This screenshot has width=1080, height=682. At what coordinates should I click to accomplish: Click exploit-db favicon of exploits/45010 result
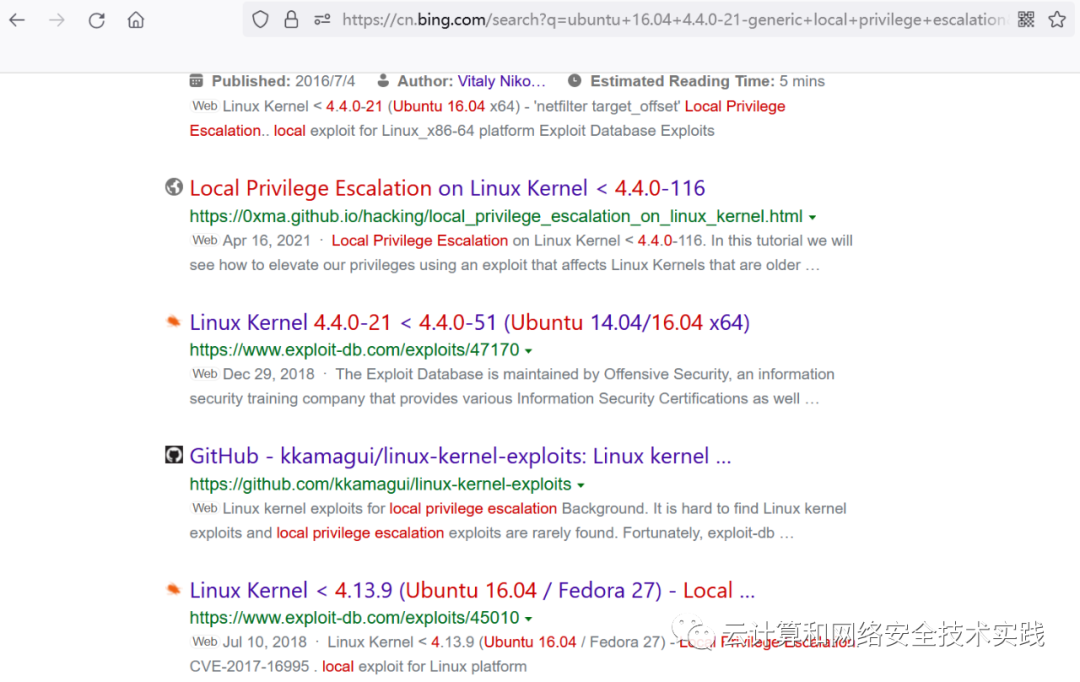pyautogui.click(x=174, y=589)
